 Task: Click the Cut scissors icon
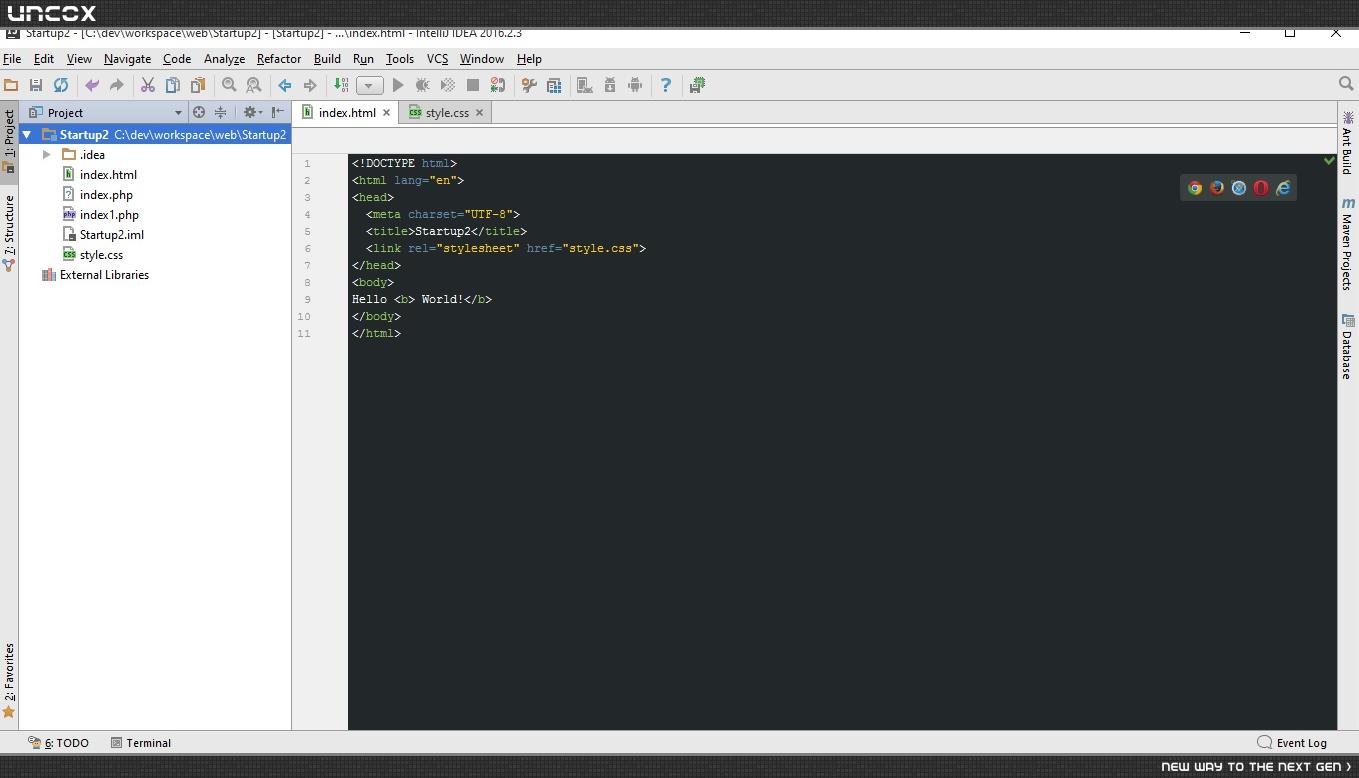tap(148, 85)
